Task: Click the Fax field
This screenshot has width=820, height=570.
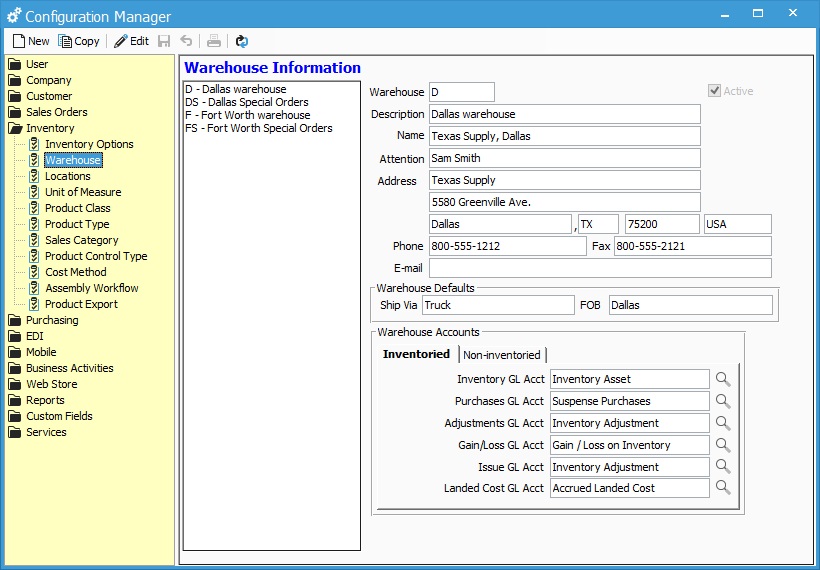Action: coord(693,246)
